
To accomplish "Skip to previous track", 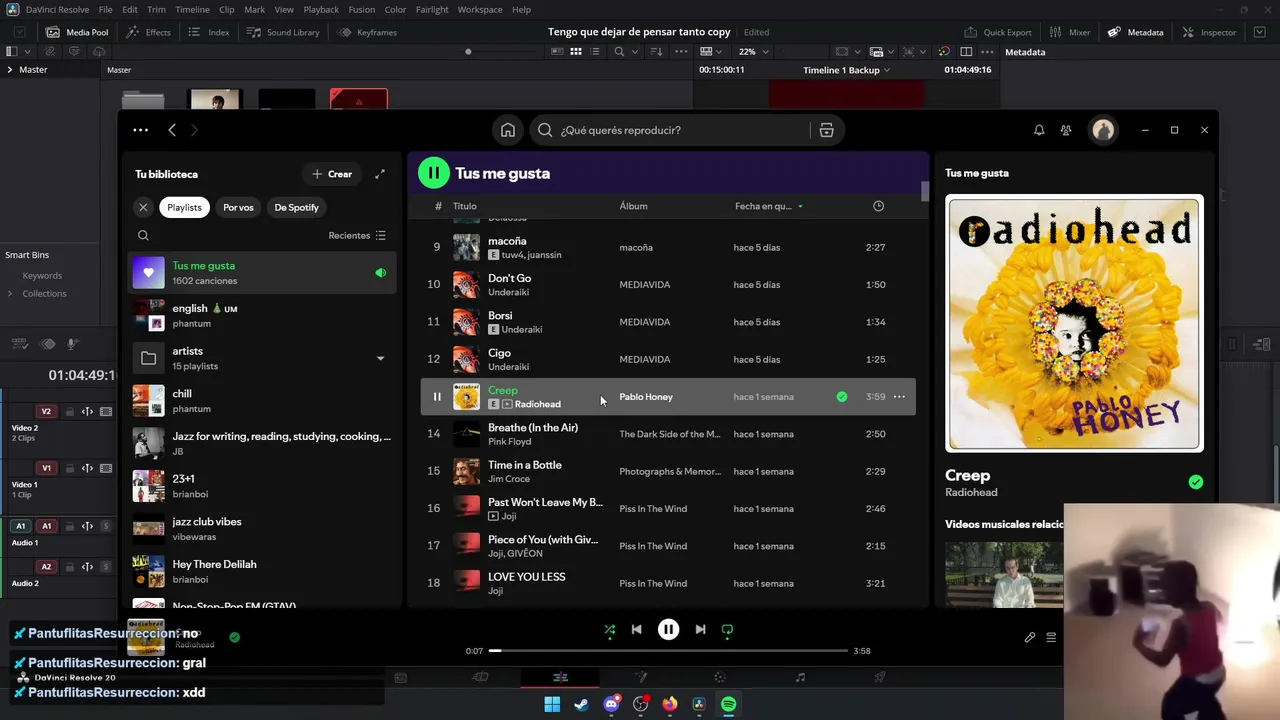I will click(x=636, y=629).
